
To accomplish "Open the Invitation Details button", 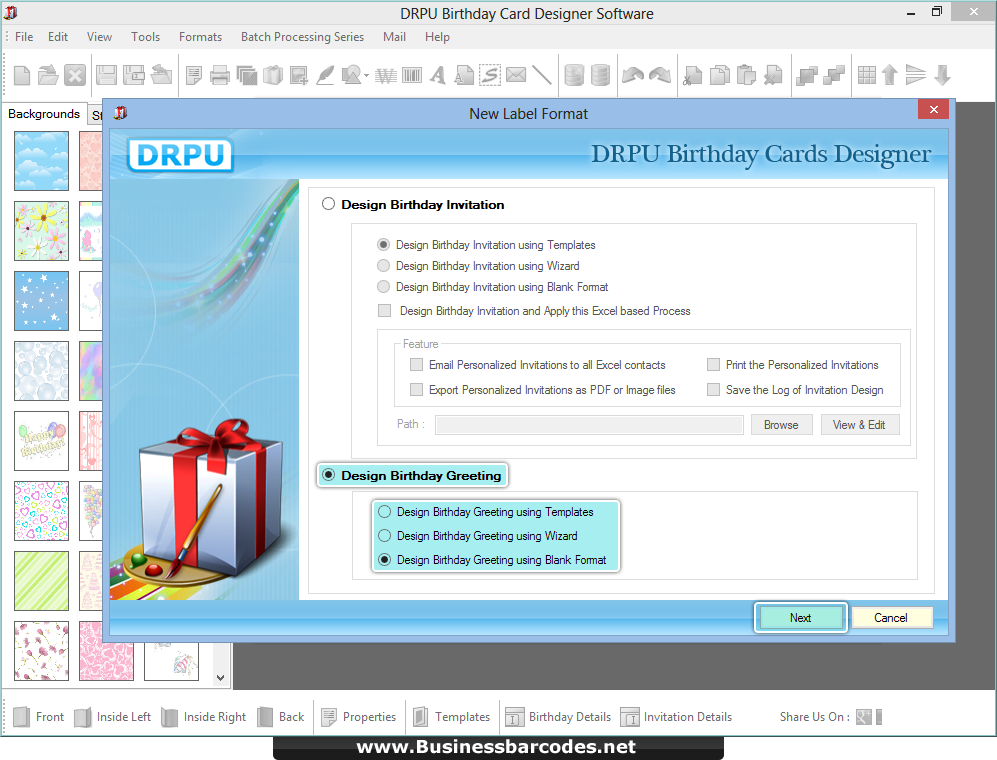I will (x=677, y=717).
